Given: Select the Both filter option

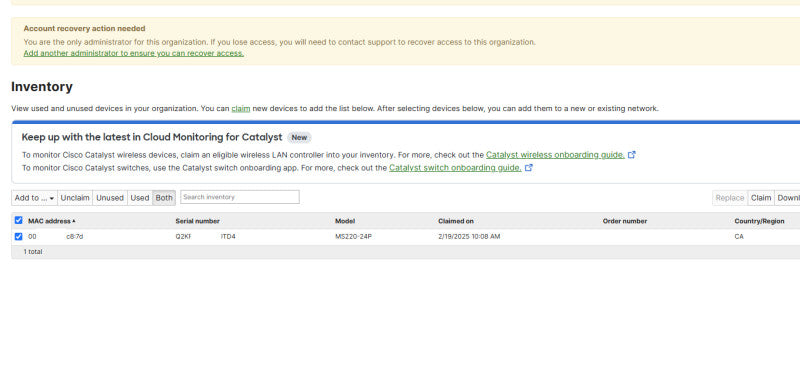Looking at the screenshot, I should (x=164, y=198).
